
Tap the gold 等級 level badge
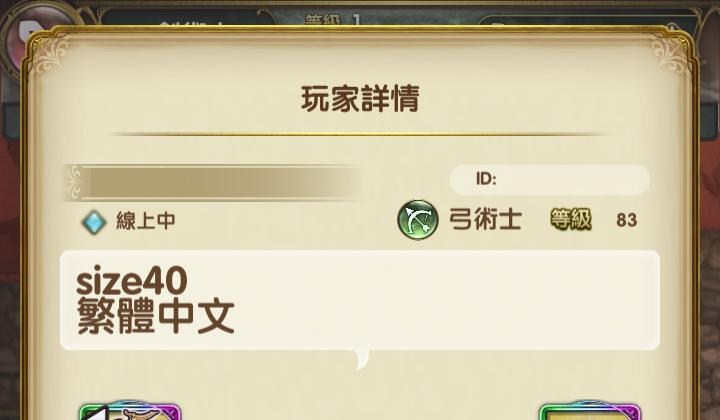[x=571, y=219]
